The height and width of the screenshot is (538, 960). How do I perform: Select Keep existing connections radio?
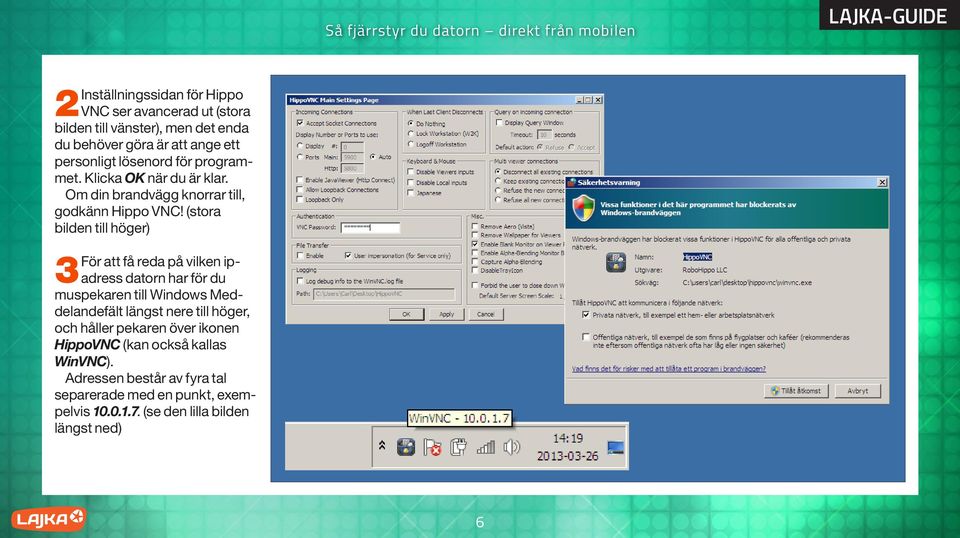click(x=498, y=181)
